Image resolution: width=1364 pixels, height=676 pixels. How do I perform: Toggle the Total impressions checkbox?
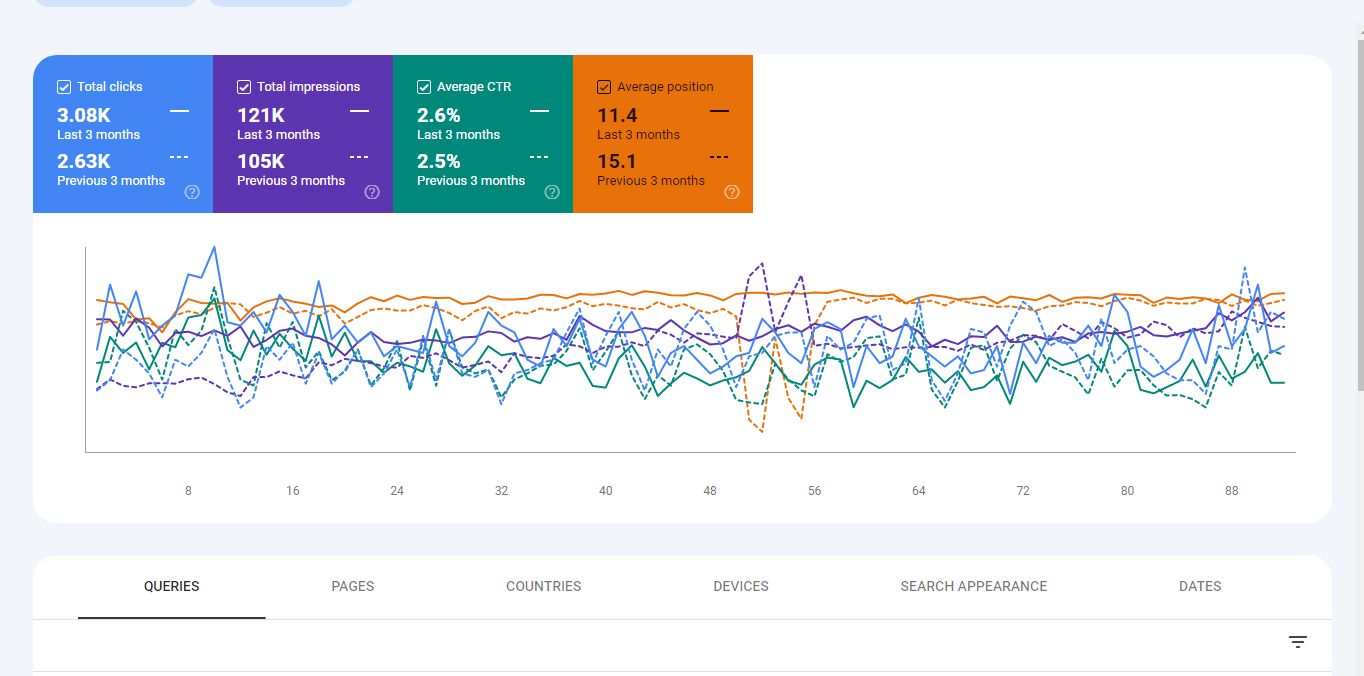pyautogui.click(x=244, y=87)
